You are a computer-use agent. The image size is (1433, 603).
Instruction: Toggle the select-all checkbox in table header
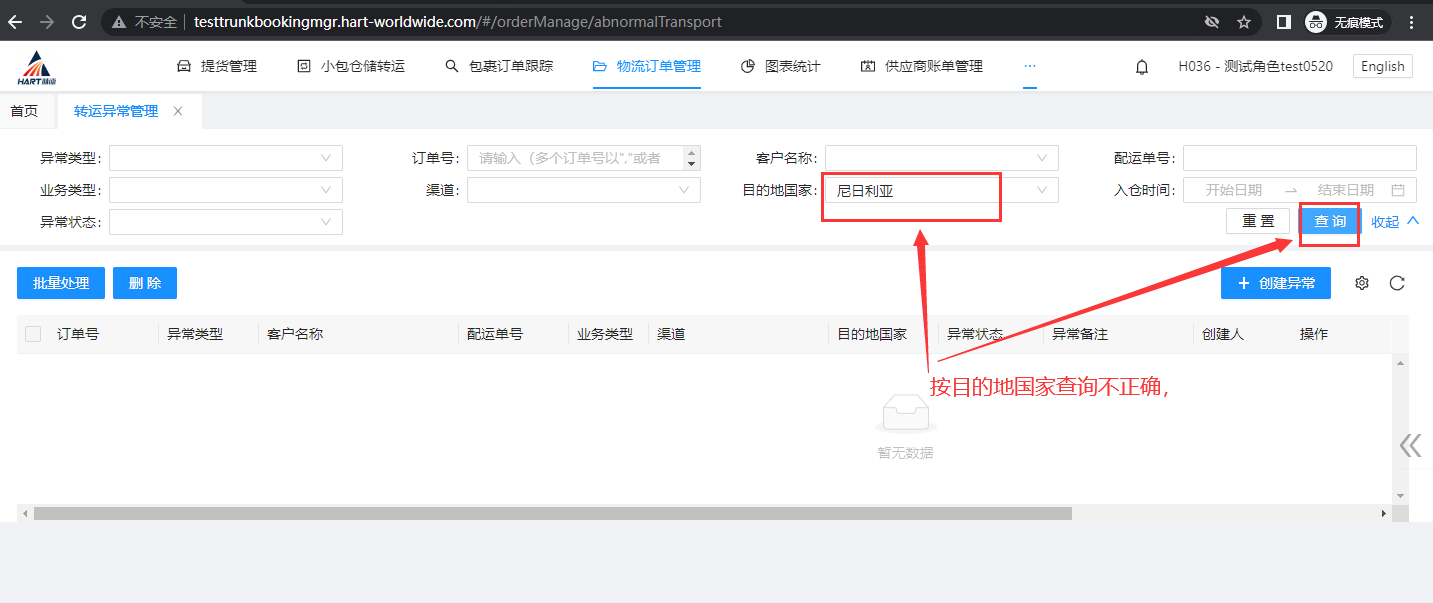point(33,334)
